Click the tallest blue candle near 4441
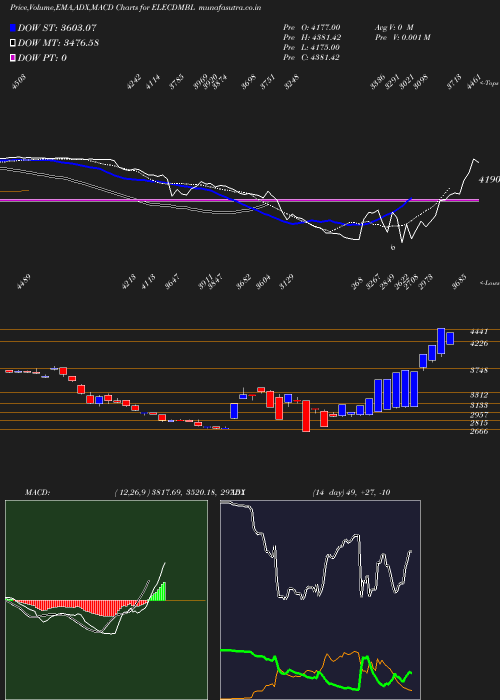This screenshot has width=500, height=700. (x=441, y=341)
